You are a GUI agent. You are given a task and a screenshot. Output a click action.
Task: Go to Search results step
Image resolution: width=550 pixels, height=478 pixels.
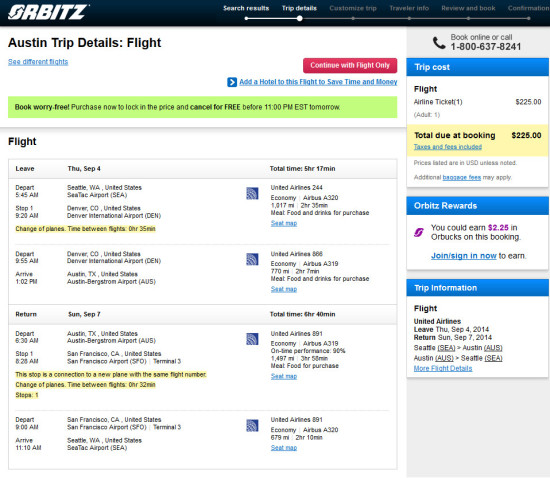coord(246,8)
